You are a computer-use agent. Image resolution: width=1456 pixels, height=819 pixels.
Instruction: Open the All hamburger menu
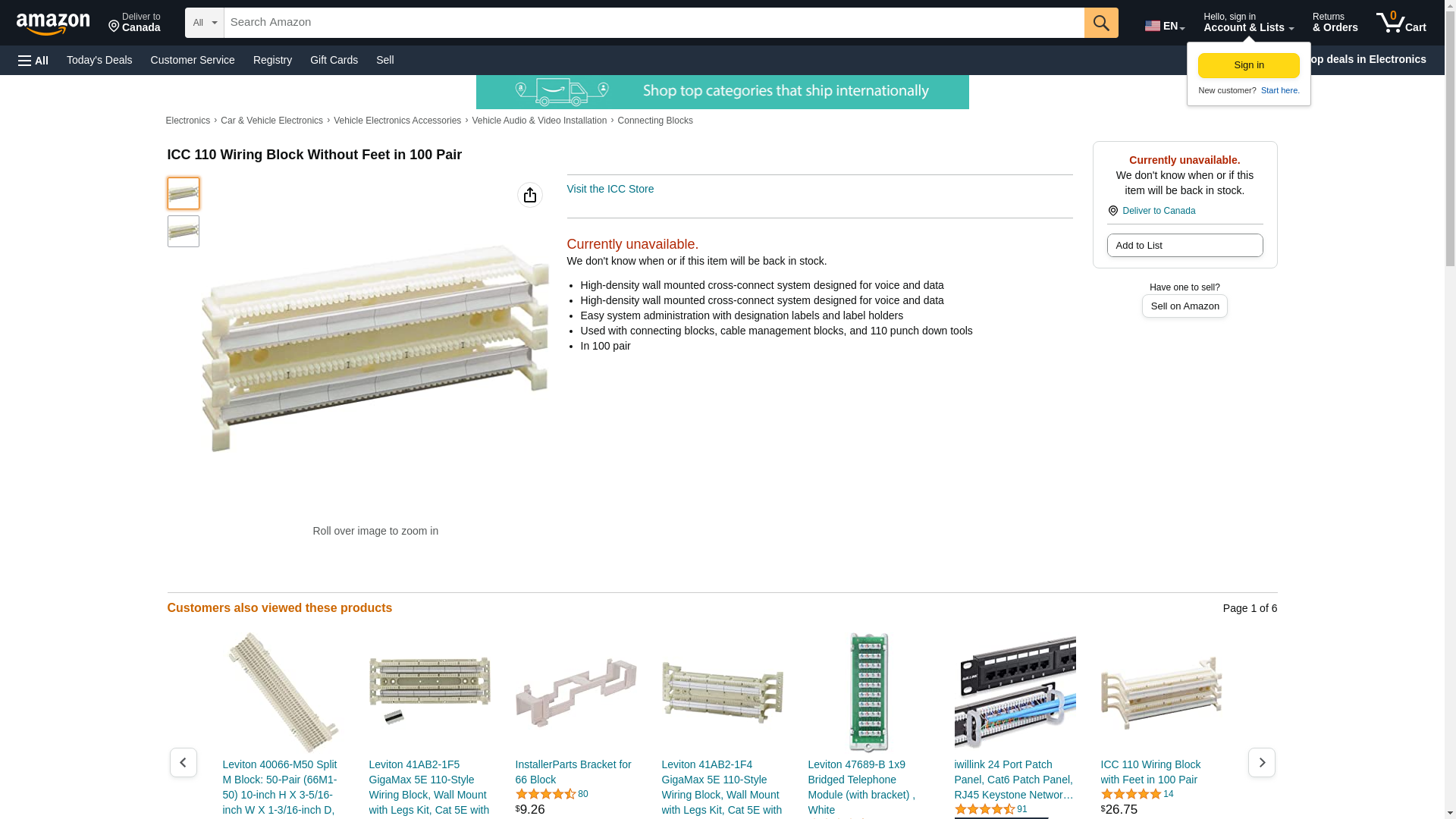(x=33, y=60)
